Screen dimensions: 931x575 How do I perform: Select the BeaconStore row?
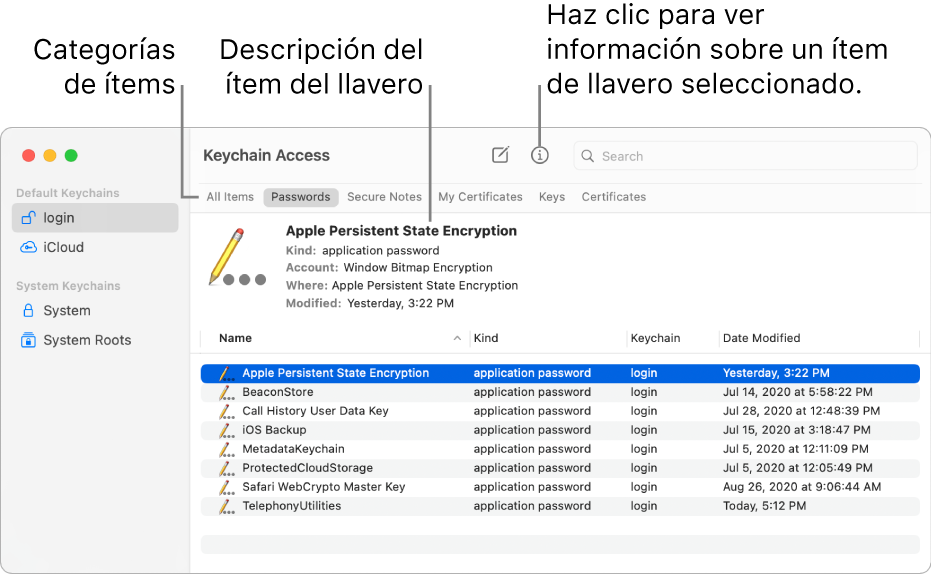[x=560, y=392]
